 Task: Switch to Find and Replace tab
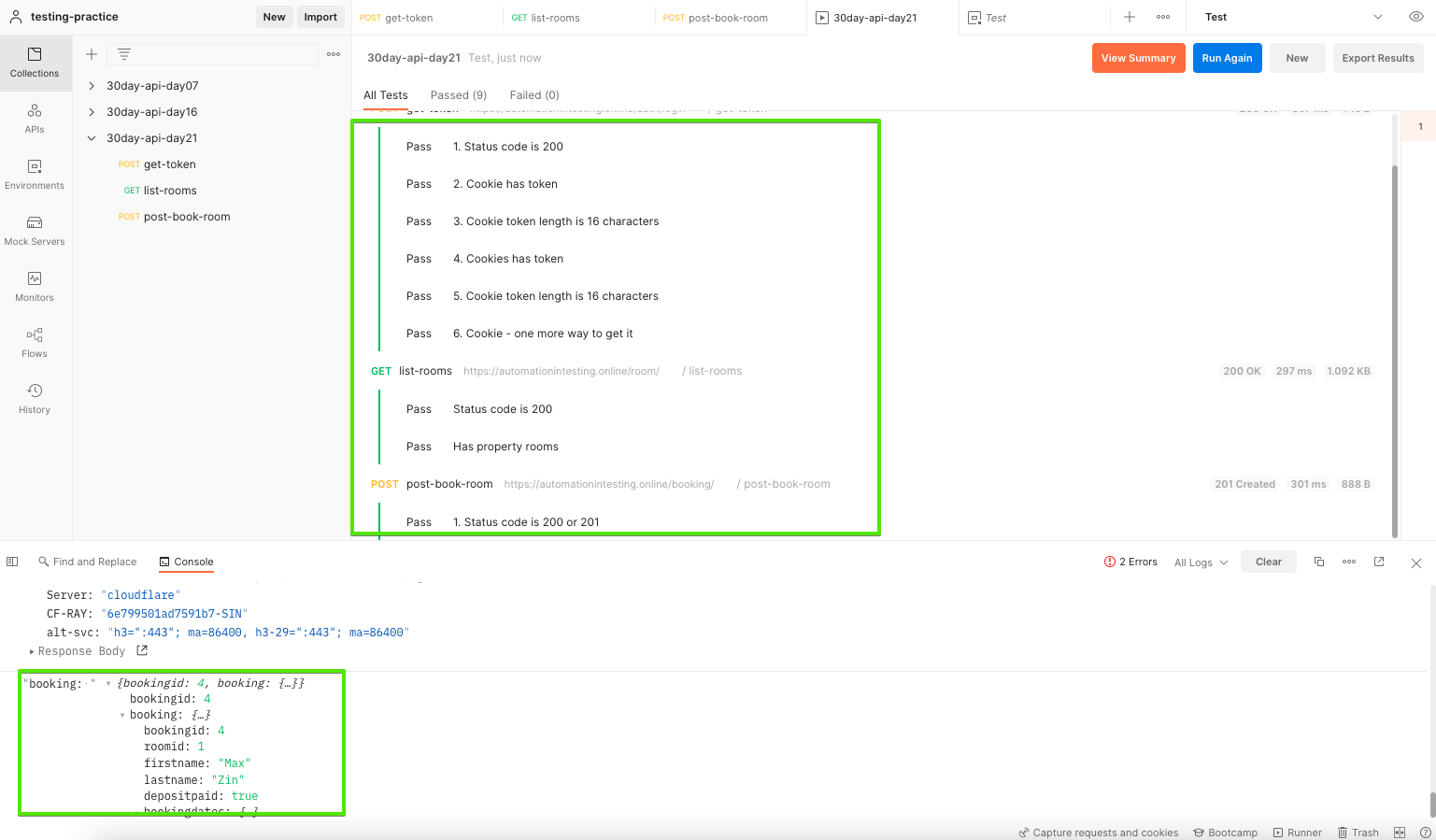87,562
